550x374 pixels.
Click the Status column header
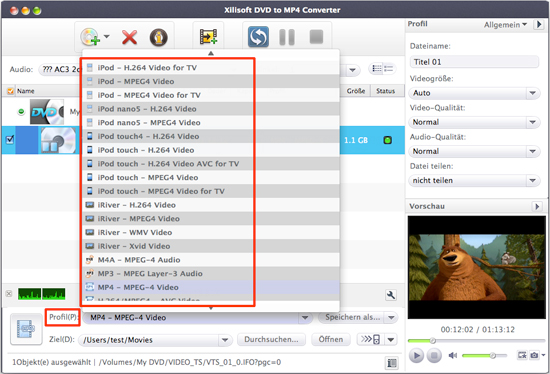(x=385, y=91)
